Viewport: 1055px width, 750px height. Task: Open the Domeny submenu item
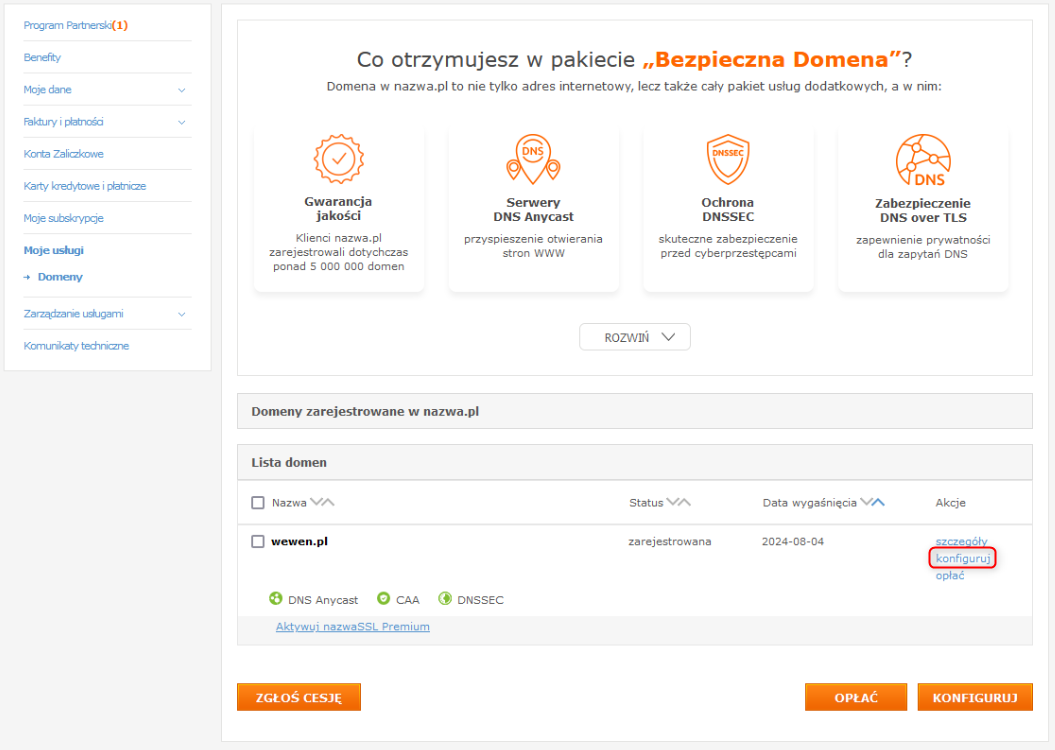click(60, 277)
